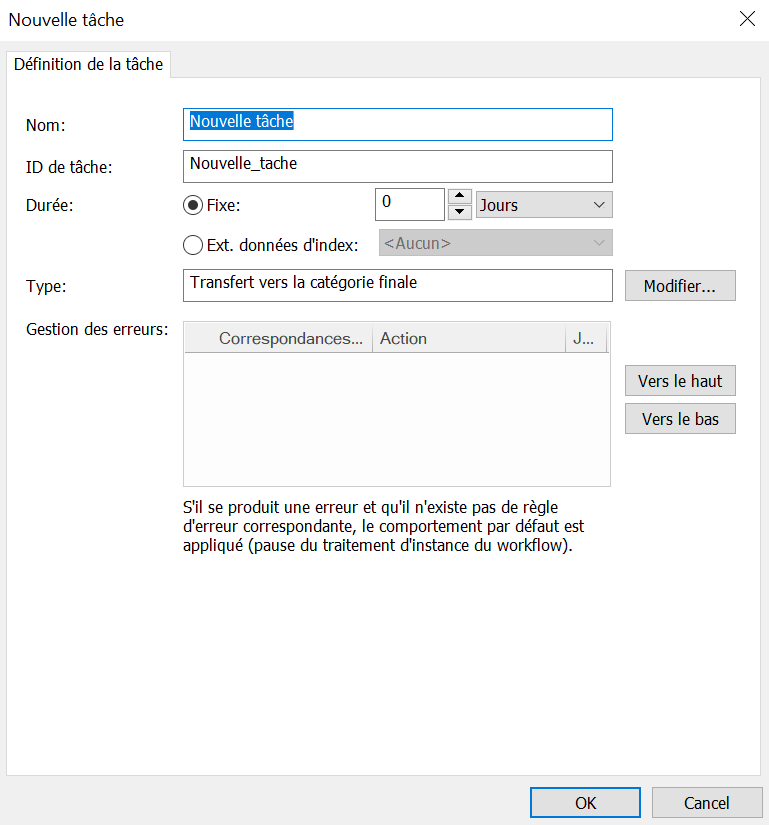Open the Jours unit dropdown
The image size is (769, 825).
coord(544,205)
